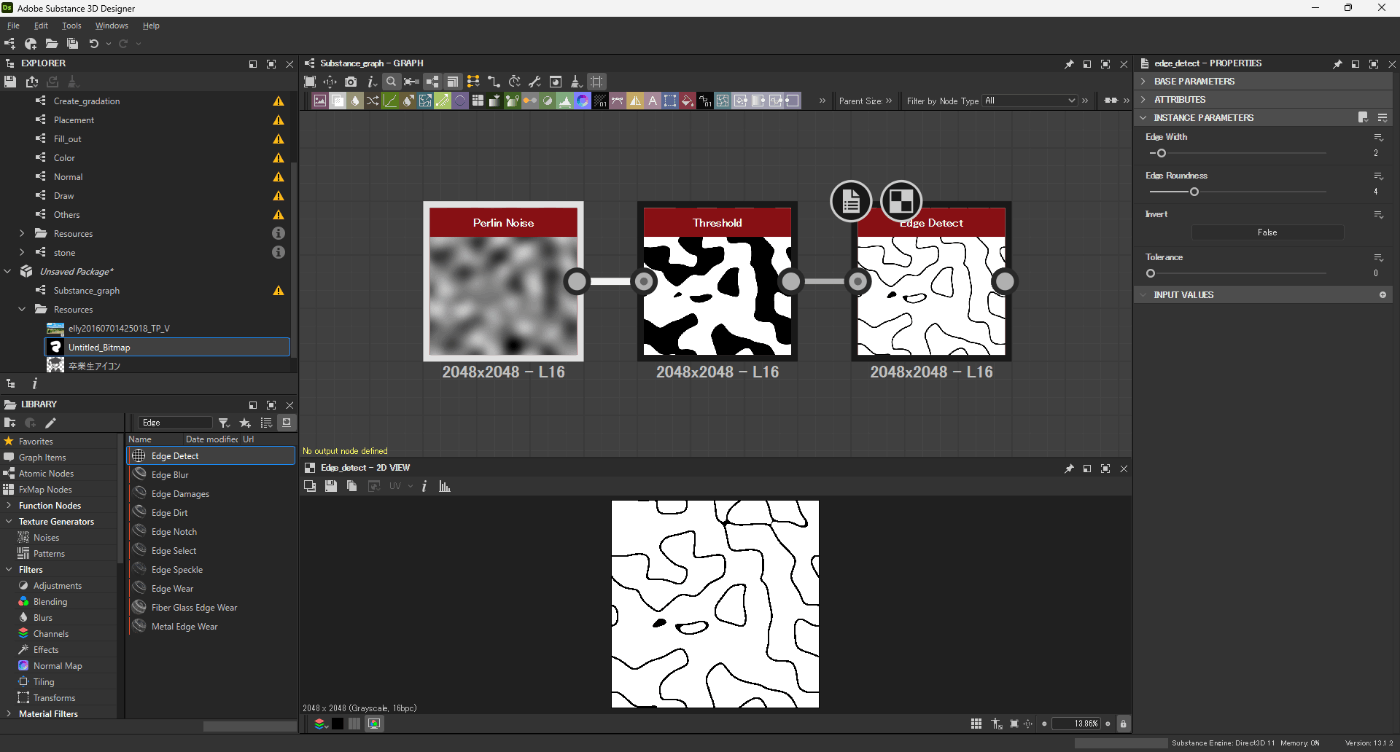Image resolution: width=1400 pixels, height=752 pixels.
Task: Expand the stone package in Explorer
Action: pyautogui.click(x=22, y=253)
